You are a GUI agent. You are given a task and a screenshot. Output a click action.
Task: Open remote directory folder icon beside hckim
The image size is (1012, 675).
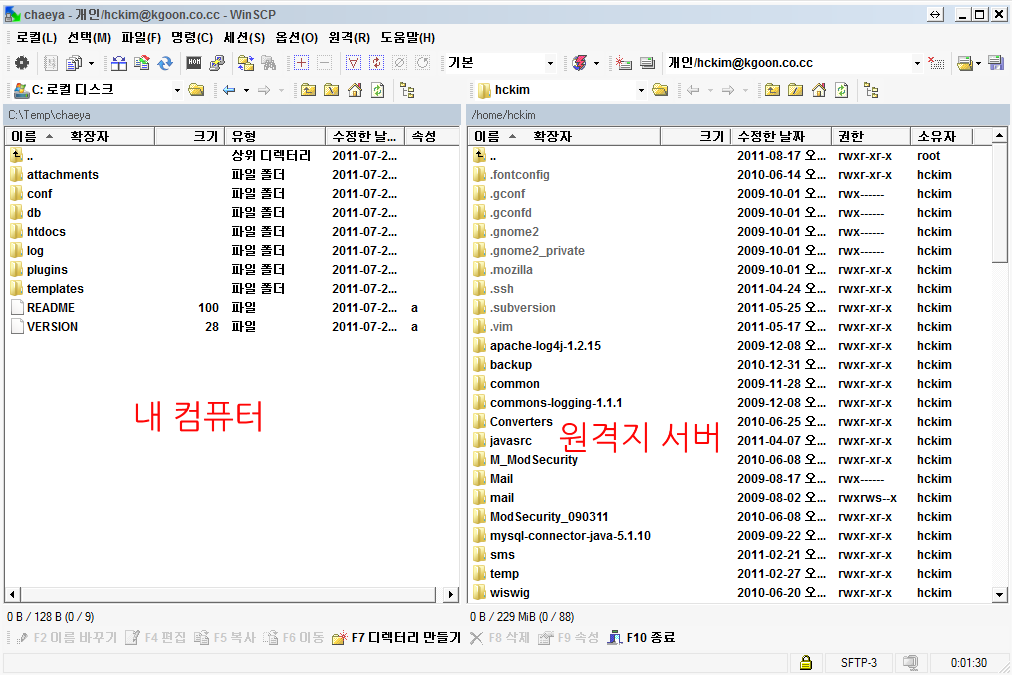point(660,90)
